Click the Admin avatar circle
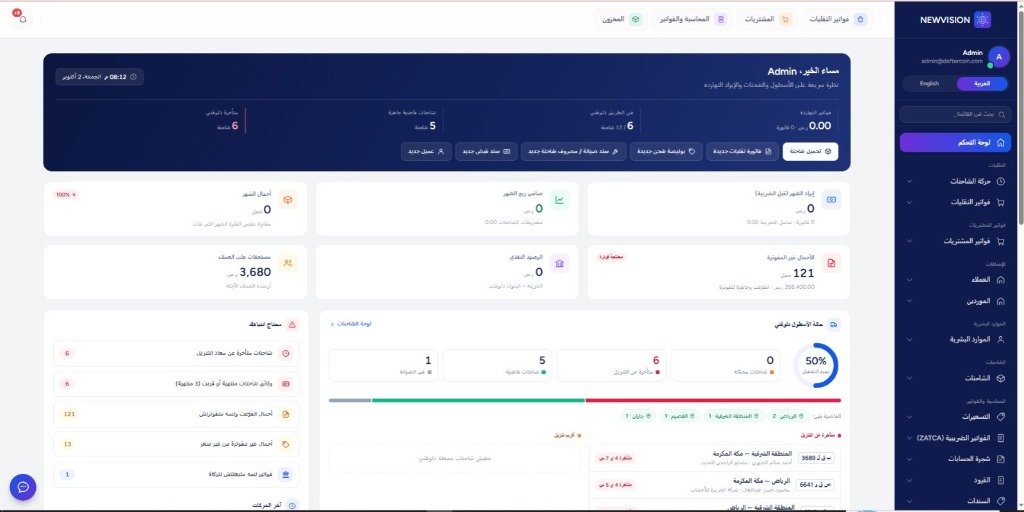Image resolution: width=1024 pixels, height=512 pixels. (999, 57)
